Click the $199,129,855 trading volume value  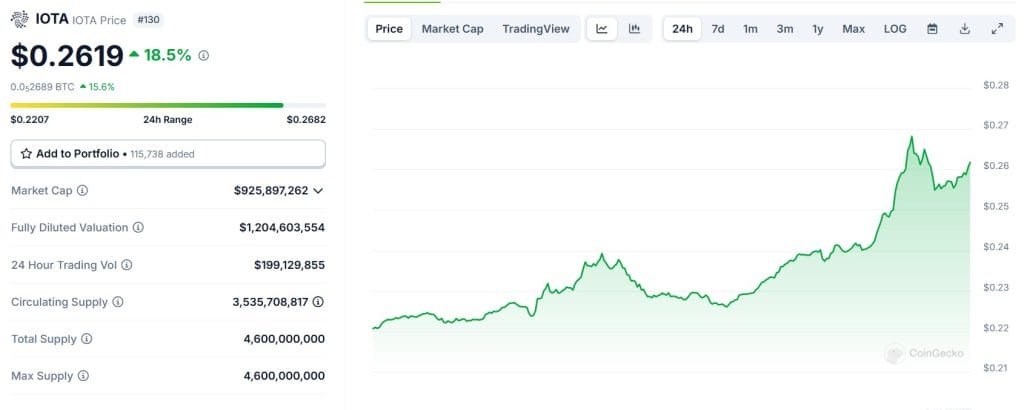click(289, 265)
